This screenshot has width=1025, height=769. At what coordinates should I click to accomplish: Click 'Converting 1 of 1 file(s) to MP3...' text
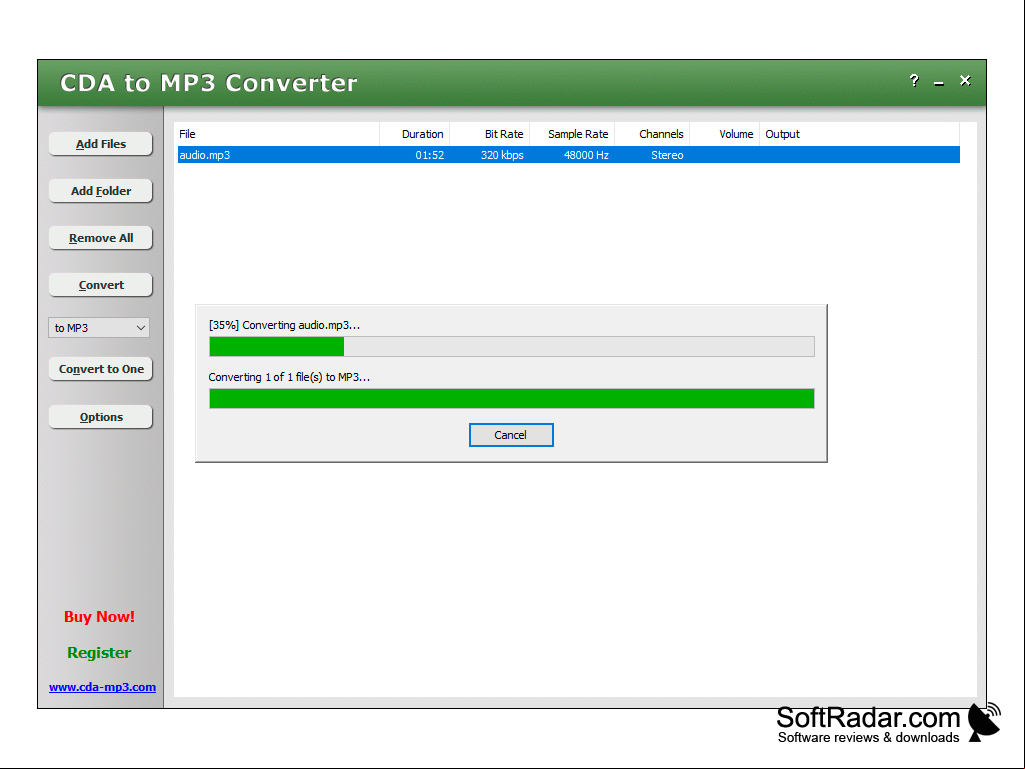(x=289, y=377)
